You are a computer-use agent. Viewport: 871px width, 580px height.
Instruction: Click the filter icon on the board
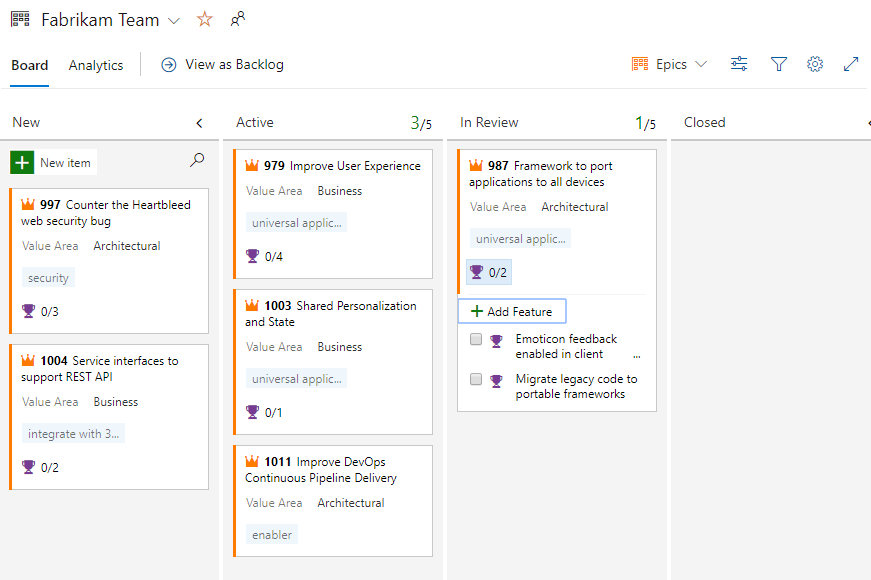click(x=779, y=63)
